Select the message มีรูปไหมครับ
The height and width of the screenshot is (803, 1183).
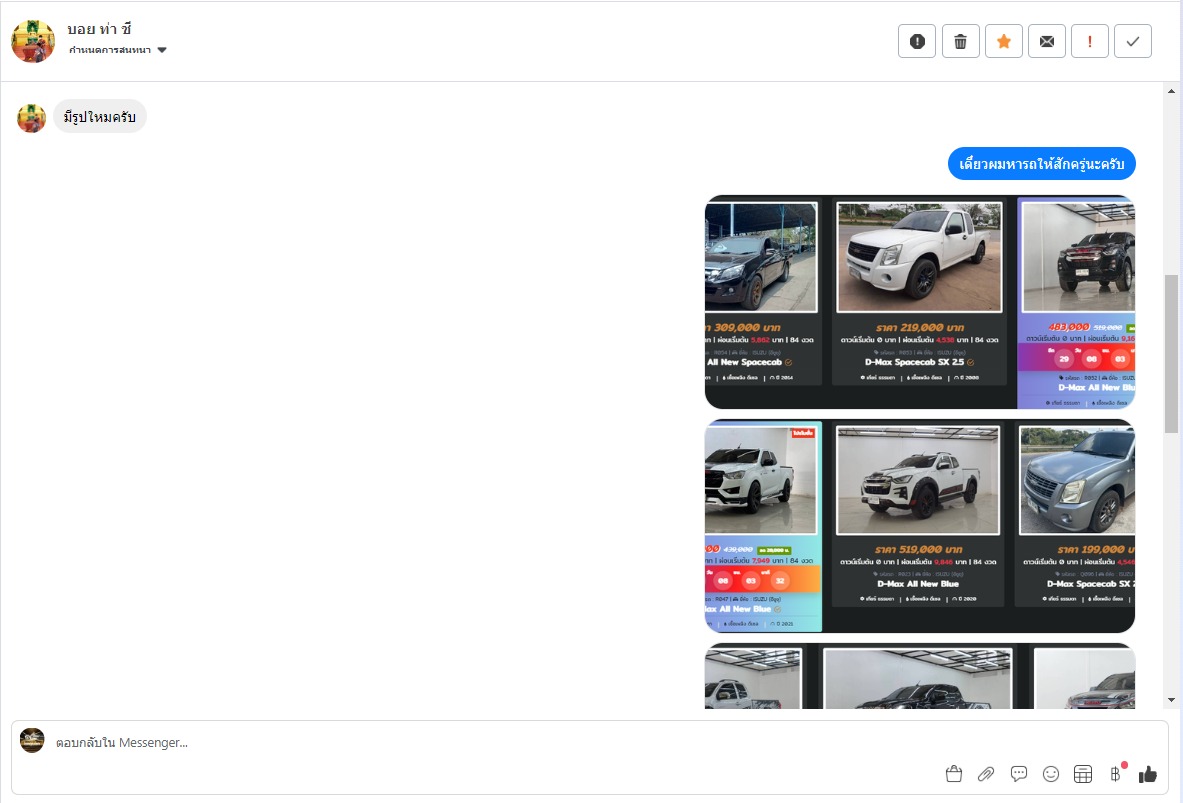click(100, 117)
